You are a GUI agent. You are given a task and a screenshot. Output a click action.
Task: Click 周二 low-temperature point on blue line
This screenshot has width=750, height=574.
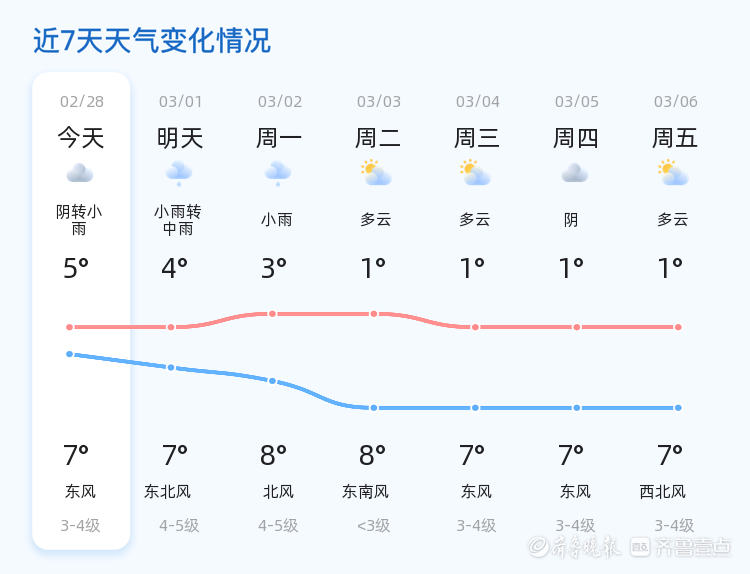374,408
